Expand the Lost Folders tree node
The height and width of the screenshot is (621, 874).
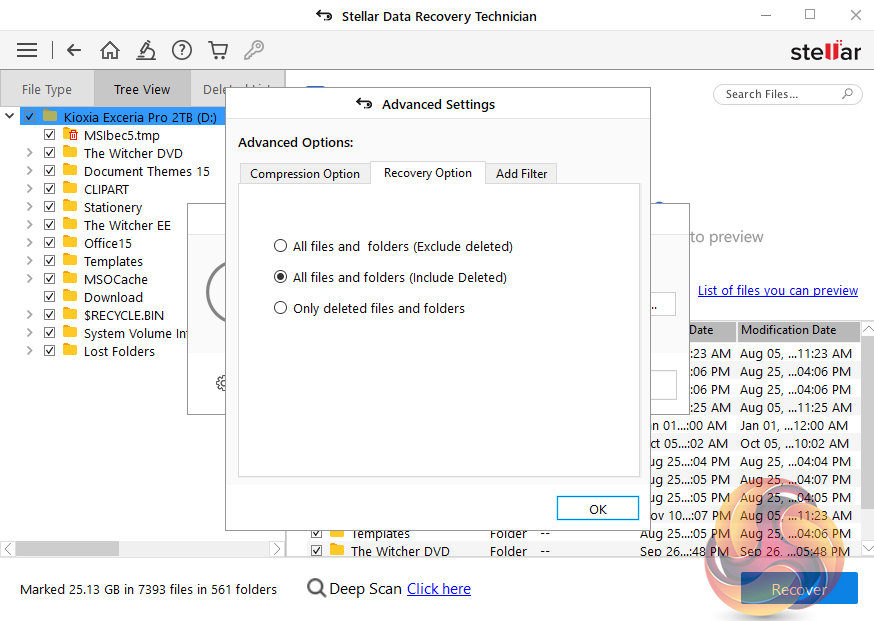pyautogui.click(x=30, y=351)
